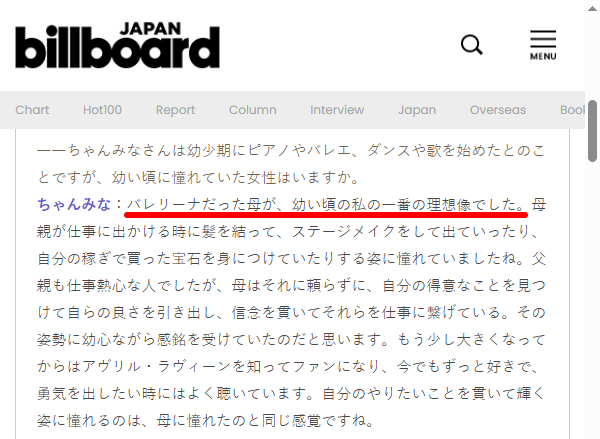Open search with the magnifier icon
The image size is (600, 439).
click(472, 45)
